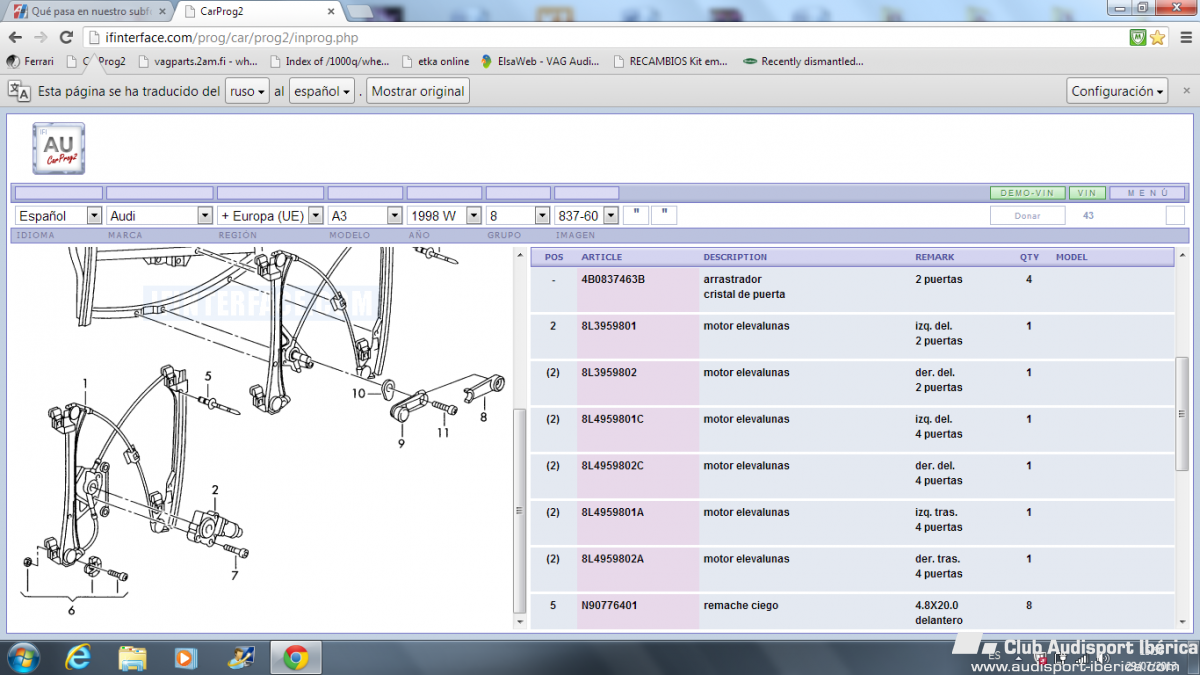Reload the page with refresh icon
Screen dimensions: 1200x675
[66, 37]
